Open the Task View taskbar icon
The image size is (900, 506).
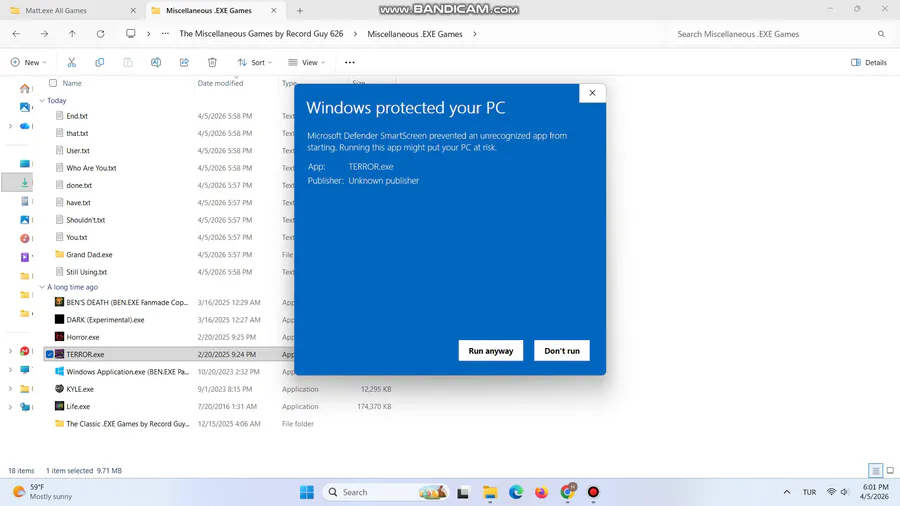[463, 492]
